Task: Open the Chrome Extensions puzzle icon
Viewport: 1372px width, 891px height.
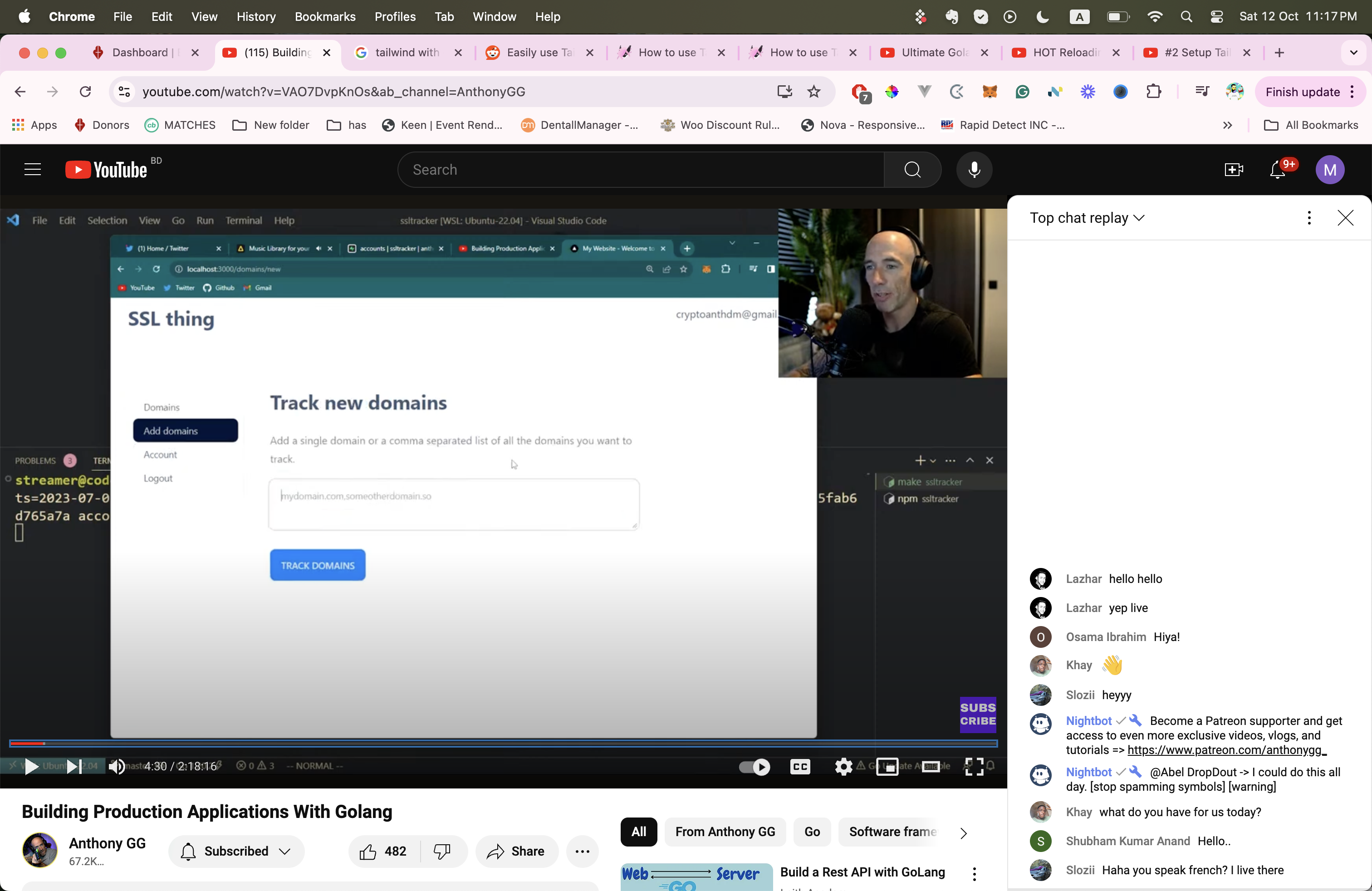Action: (1153, 92)
